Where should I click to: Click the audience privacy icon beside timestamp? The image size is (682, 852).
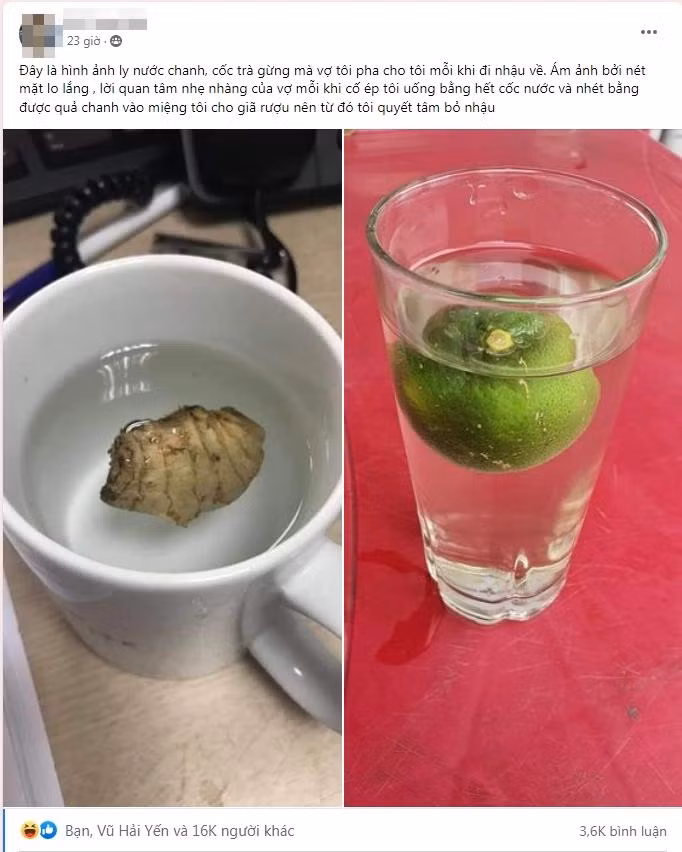pos(116,41)
